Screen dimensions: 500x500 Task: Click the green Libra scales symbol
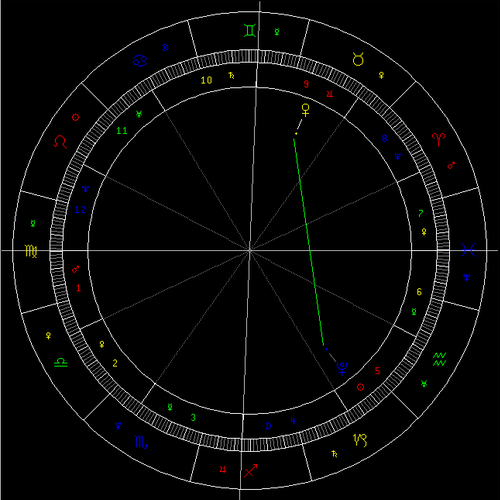coord(61,362)
